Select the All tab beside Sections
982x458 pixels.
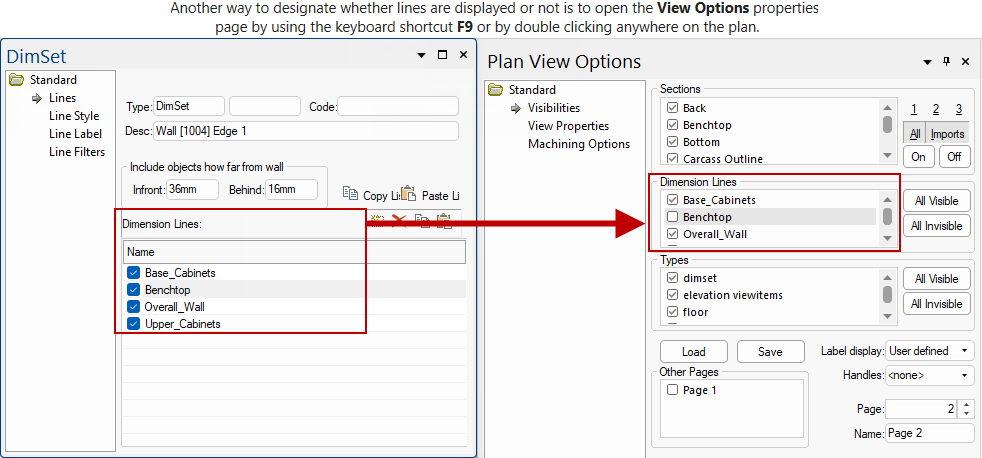point(914,134)
